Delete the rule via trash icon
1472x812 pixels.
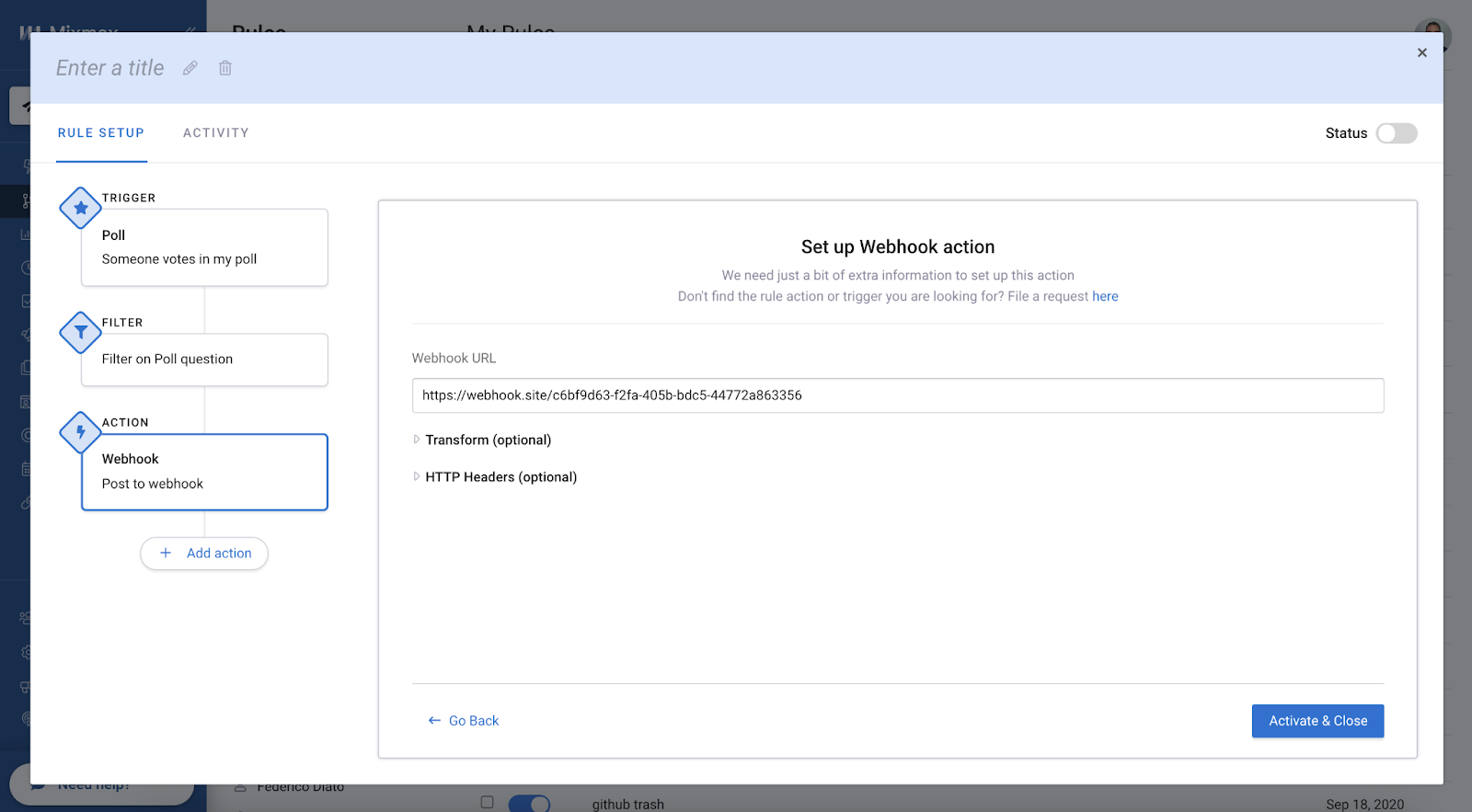(x=225, y=68)
